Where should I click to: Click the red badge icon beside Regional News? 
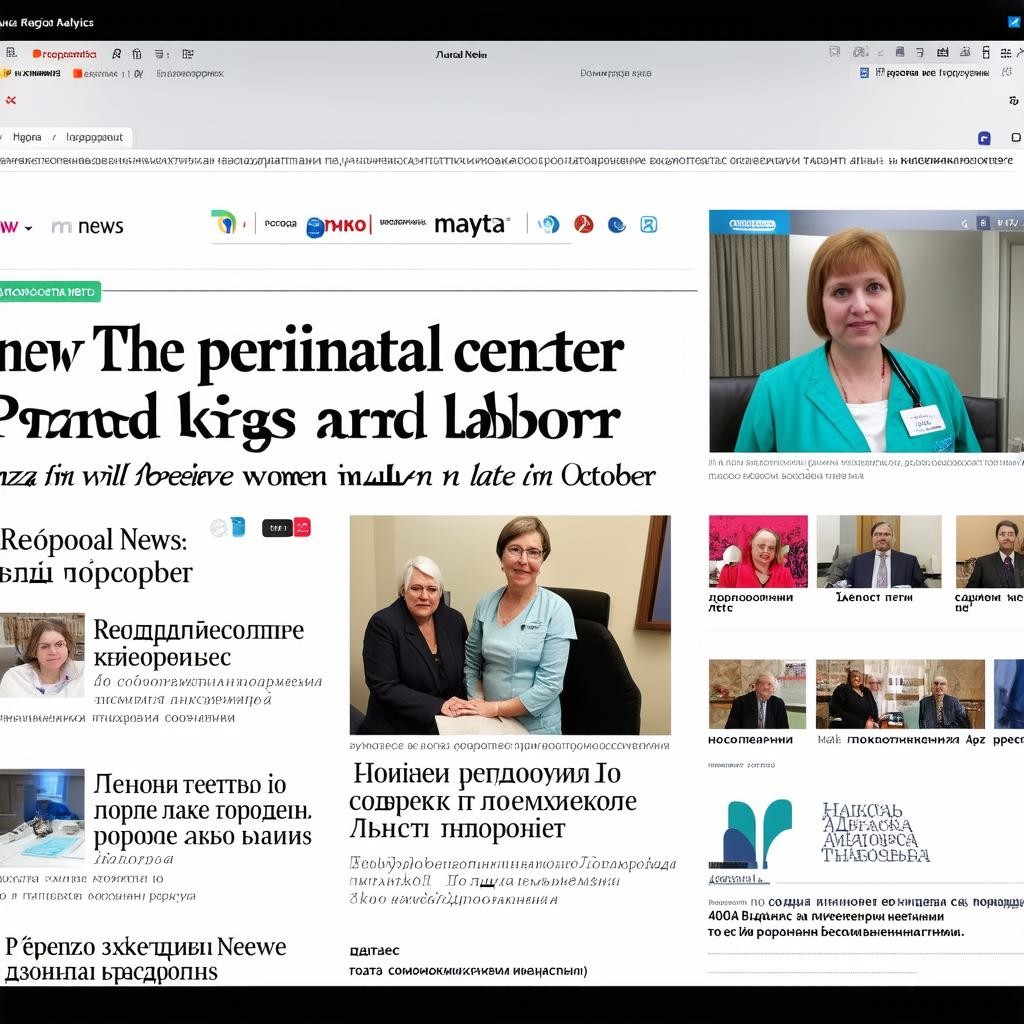click(302, 527)
